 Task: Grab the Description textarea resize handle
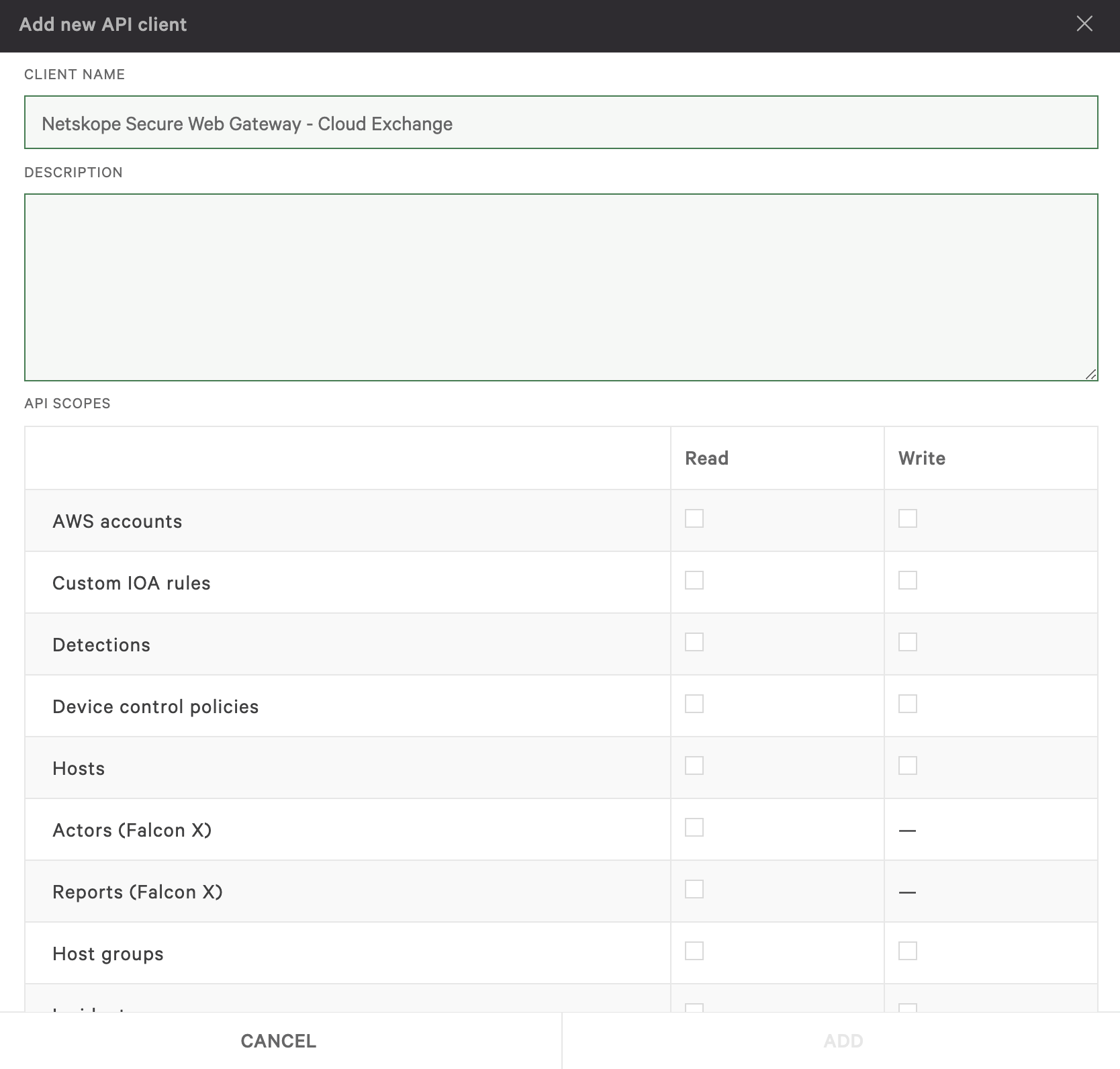[x=1090, y=374]
